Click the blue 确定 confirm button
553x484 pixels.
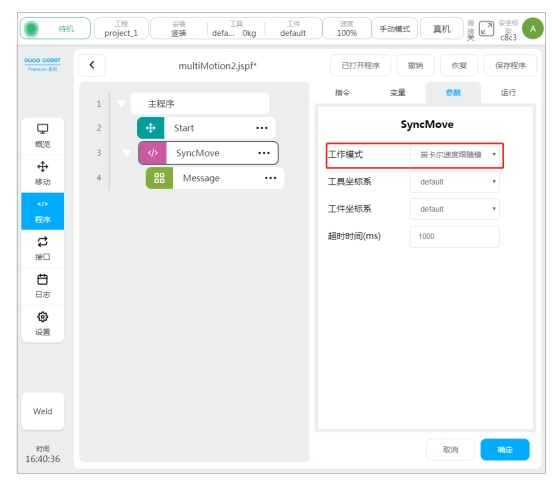pyautogui.click(x=505, y=449)
